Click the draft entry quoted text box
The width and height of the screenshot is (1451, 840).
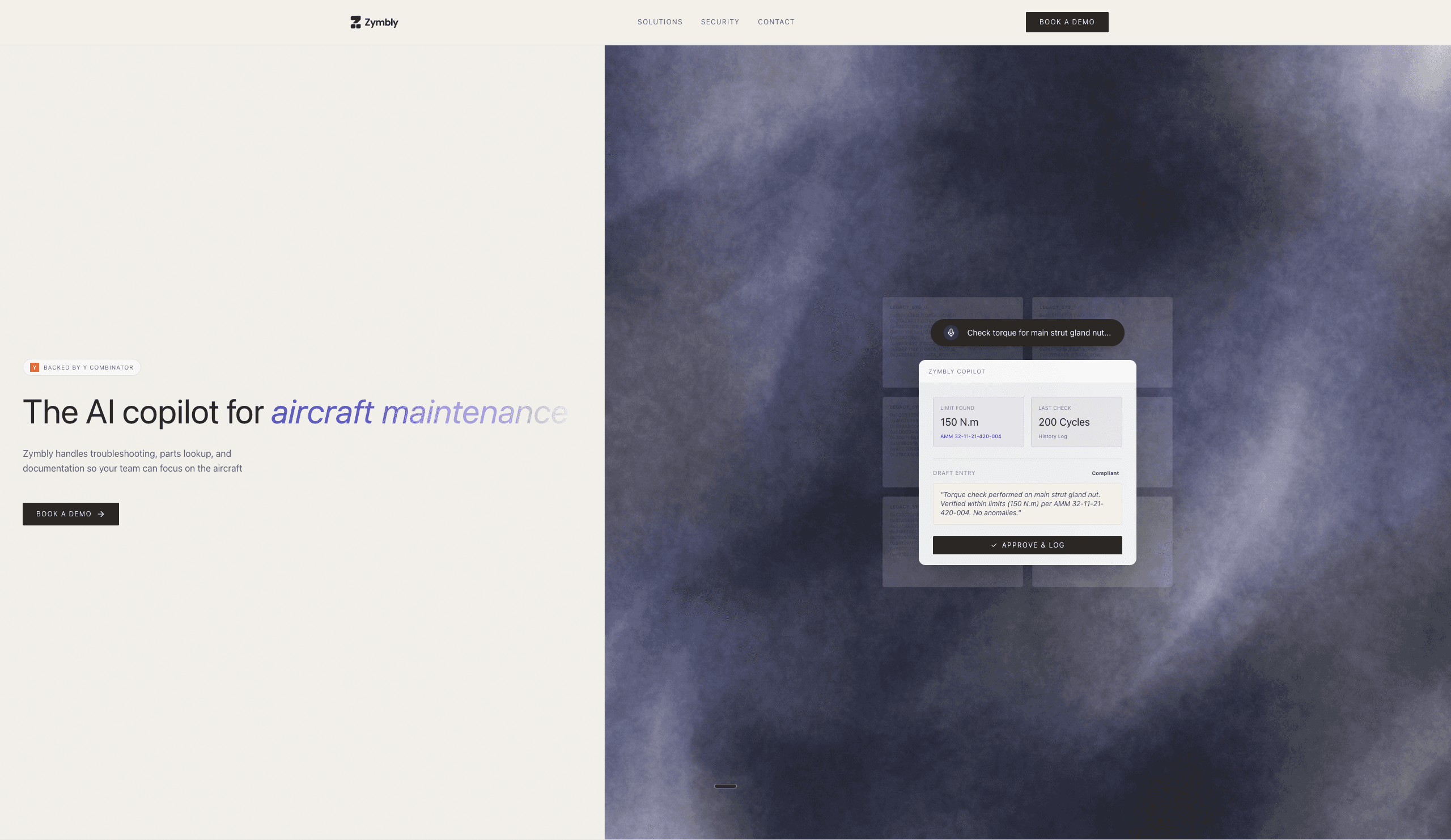click(1026, 504)
